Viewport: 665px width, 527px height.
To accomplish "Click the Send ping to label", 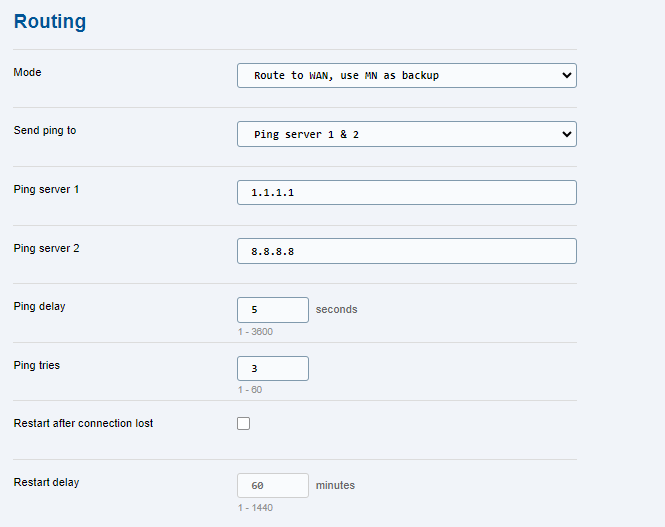I will click(x=45, y=131).
